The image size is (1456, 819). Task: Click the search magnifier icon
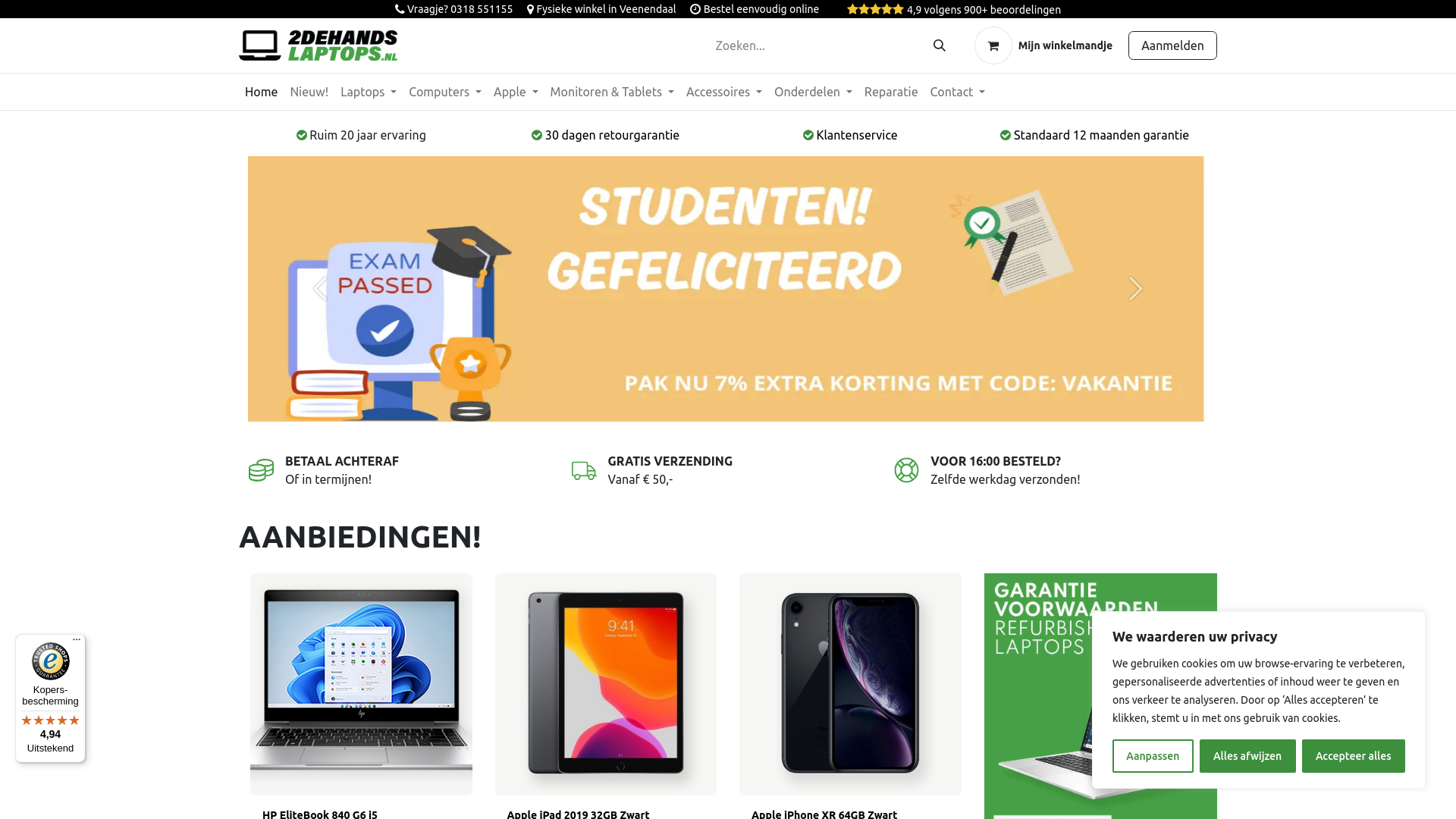[939, 45]
